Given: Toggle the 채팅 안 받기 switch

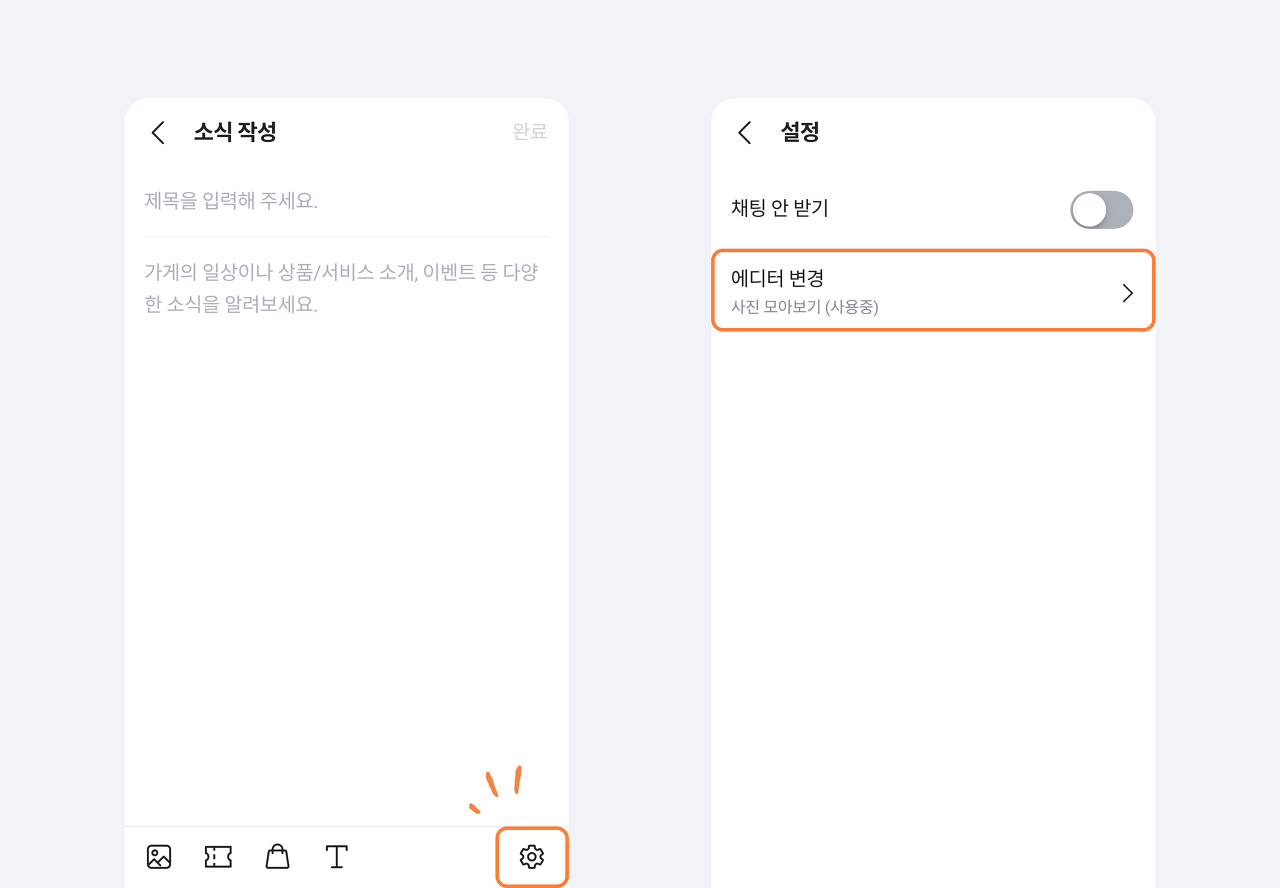Looking at the screenshot, I should click(x=1101, y=210).
